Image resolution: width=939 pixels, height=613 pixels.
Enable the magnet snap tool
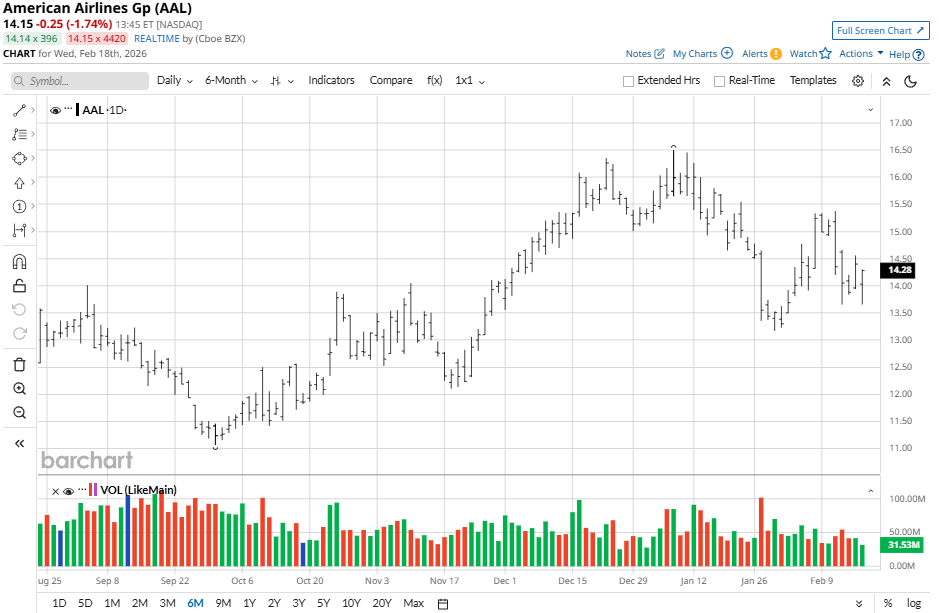19,262
